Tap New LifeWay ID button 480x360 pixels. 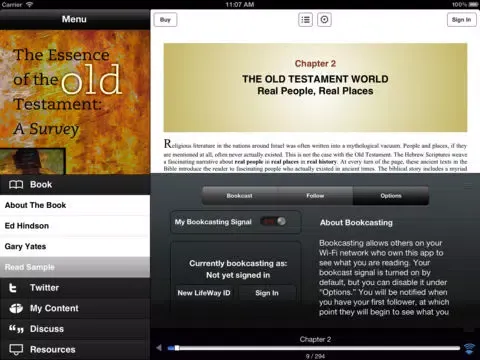[x=204, y=293]
